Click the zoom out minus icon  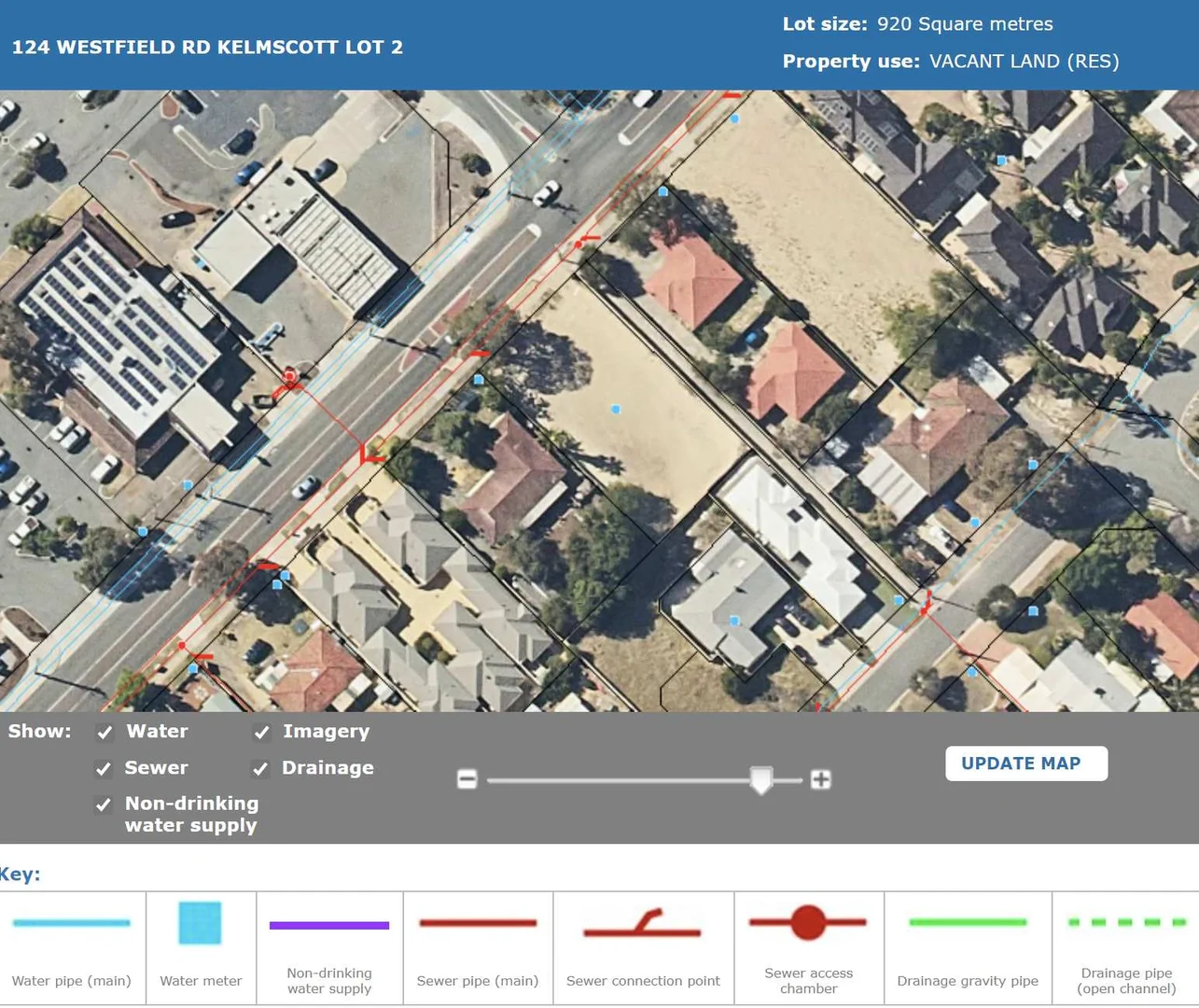pyautogui.click(x=467, y=779)
